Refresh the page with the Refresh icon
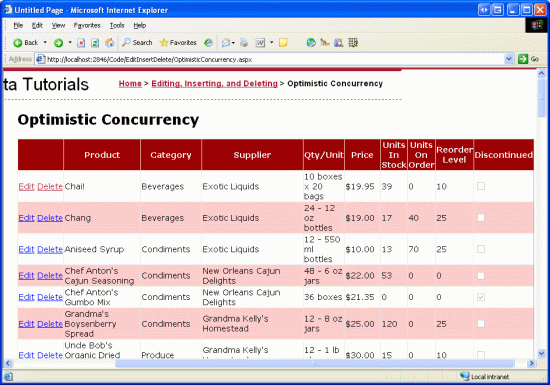Image resolution: width=550 pixels, height=385 pixels. [95, 43]
